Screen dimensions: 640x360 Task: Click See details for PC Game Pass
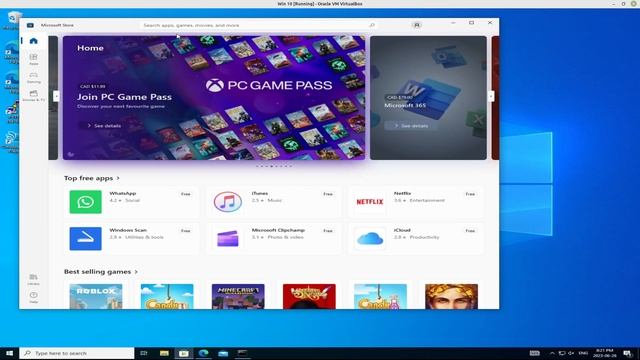click(x=104, y=126)
